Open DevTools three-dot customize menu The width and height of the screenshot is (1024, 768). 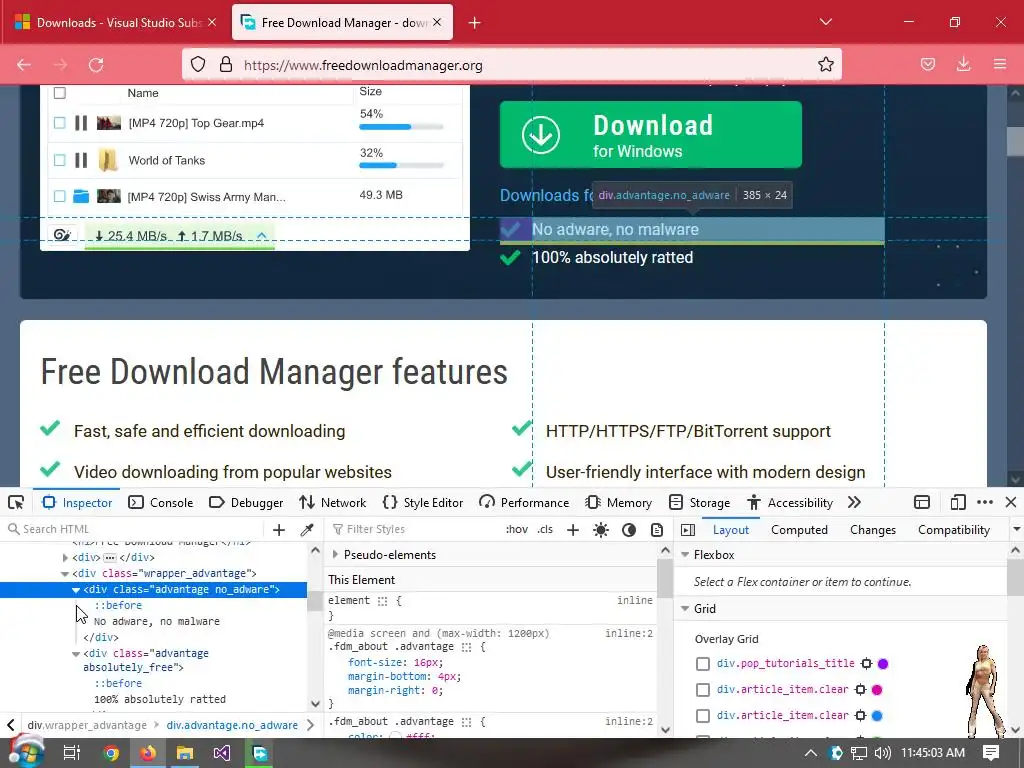point(985,502)
